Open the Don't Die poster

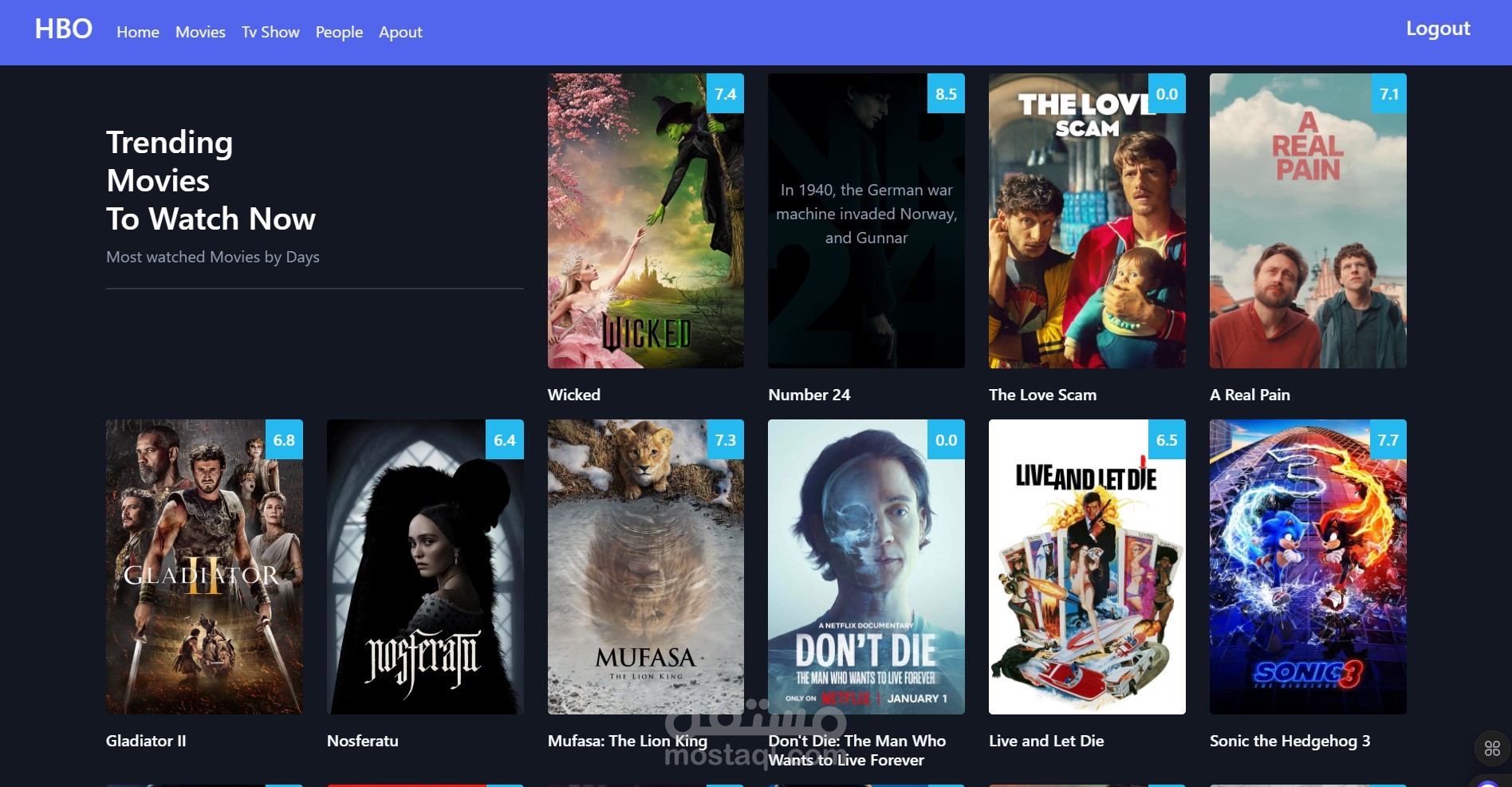[866, 567]
